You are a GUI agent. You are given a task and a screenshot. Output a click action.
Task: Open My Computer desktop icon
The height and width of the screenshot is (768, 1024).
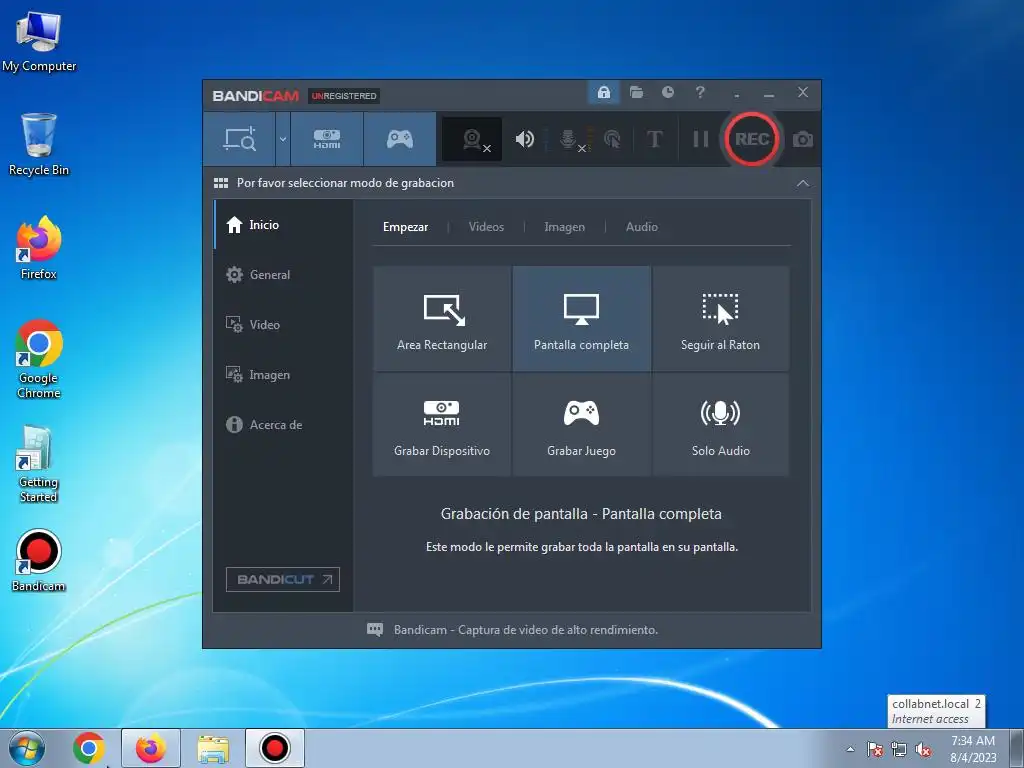tap(39, 41)
